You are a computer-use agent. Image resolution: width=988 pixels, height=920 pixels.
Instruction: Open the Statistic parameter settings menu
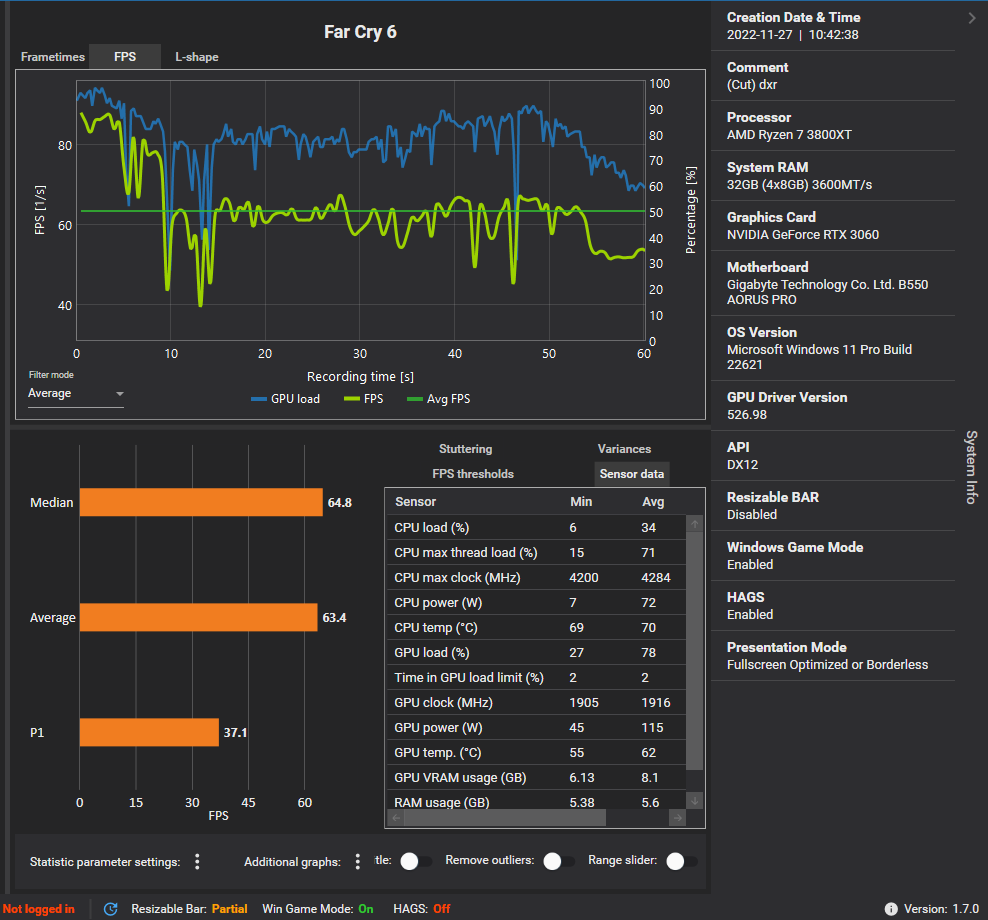point(197,861)
